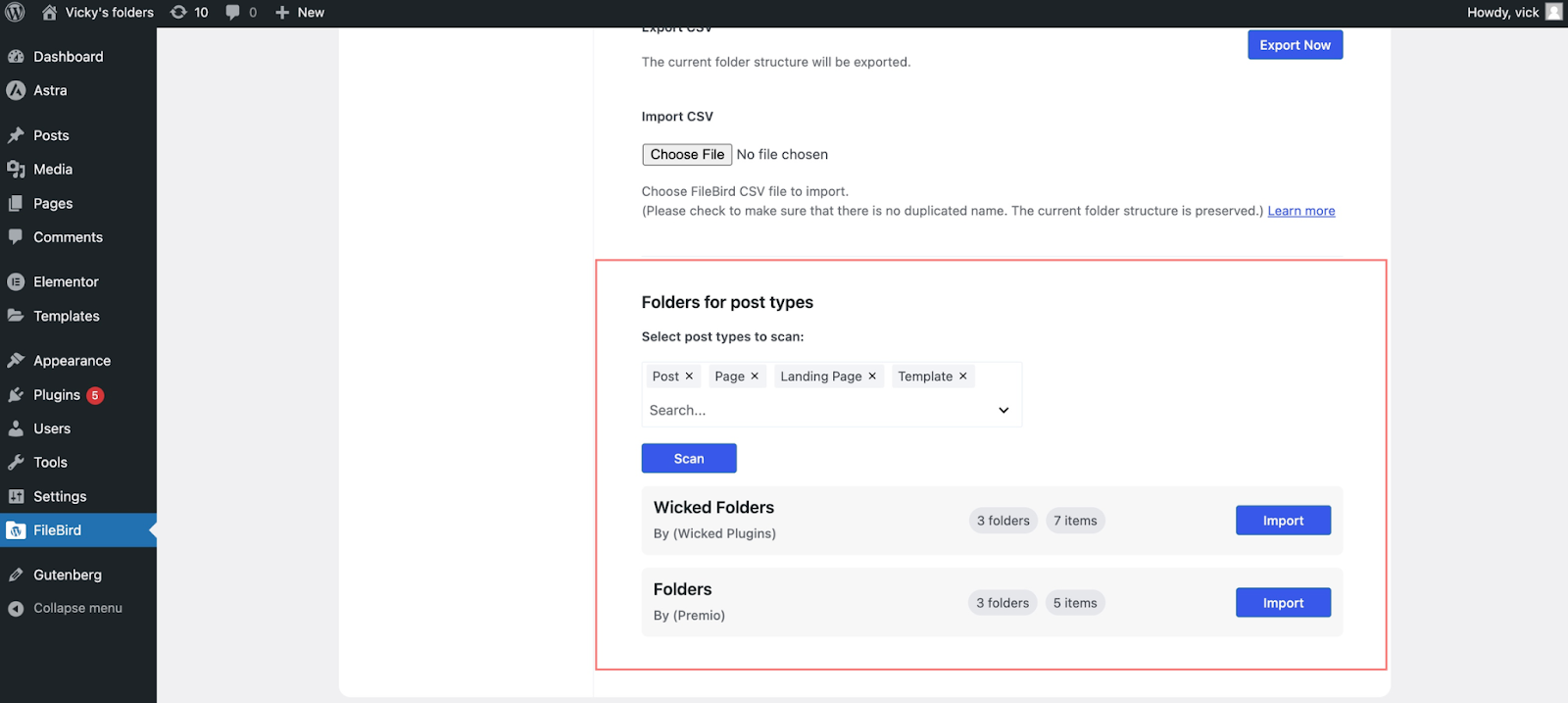Screen dimensions: 1568x703
Task: Click the Collapse menu label
Action: coord(78,609)
